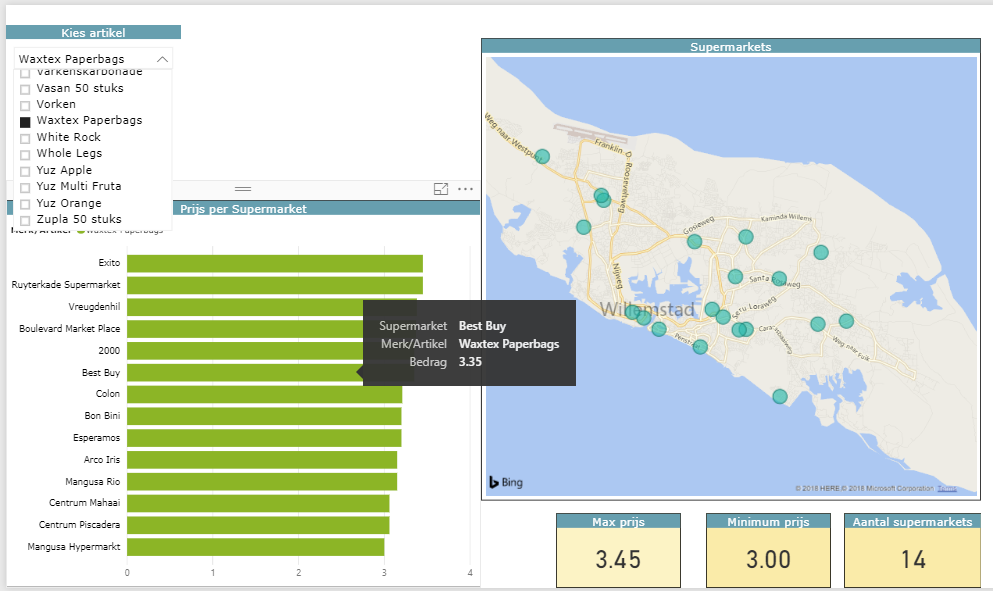Screen dimensions: 993x591
Task: Click the Vreugdenhil axis label
Action: (94, 307)
